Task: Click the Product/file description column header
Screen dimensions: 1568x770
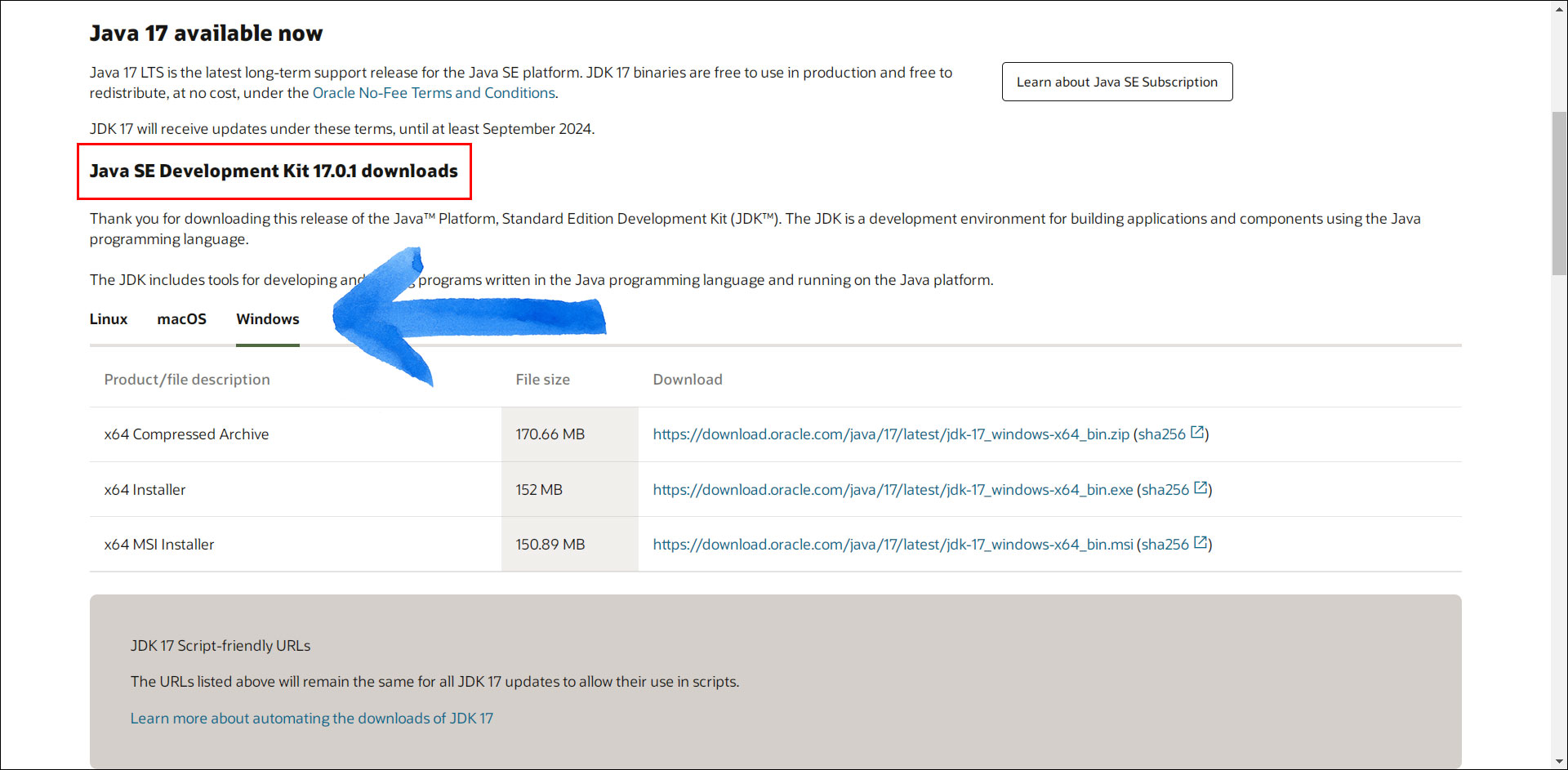Action: click(x=187, y=380)
